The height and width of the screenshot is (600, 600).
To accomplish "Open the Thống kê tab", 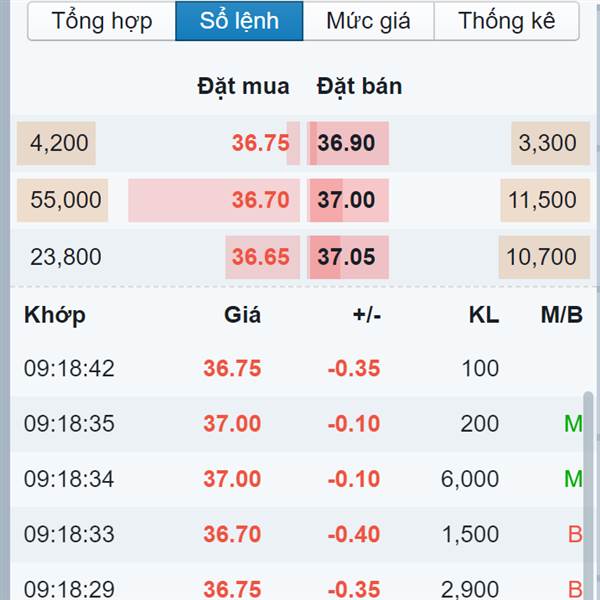I will tap(507, 21).
